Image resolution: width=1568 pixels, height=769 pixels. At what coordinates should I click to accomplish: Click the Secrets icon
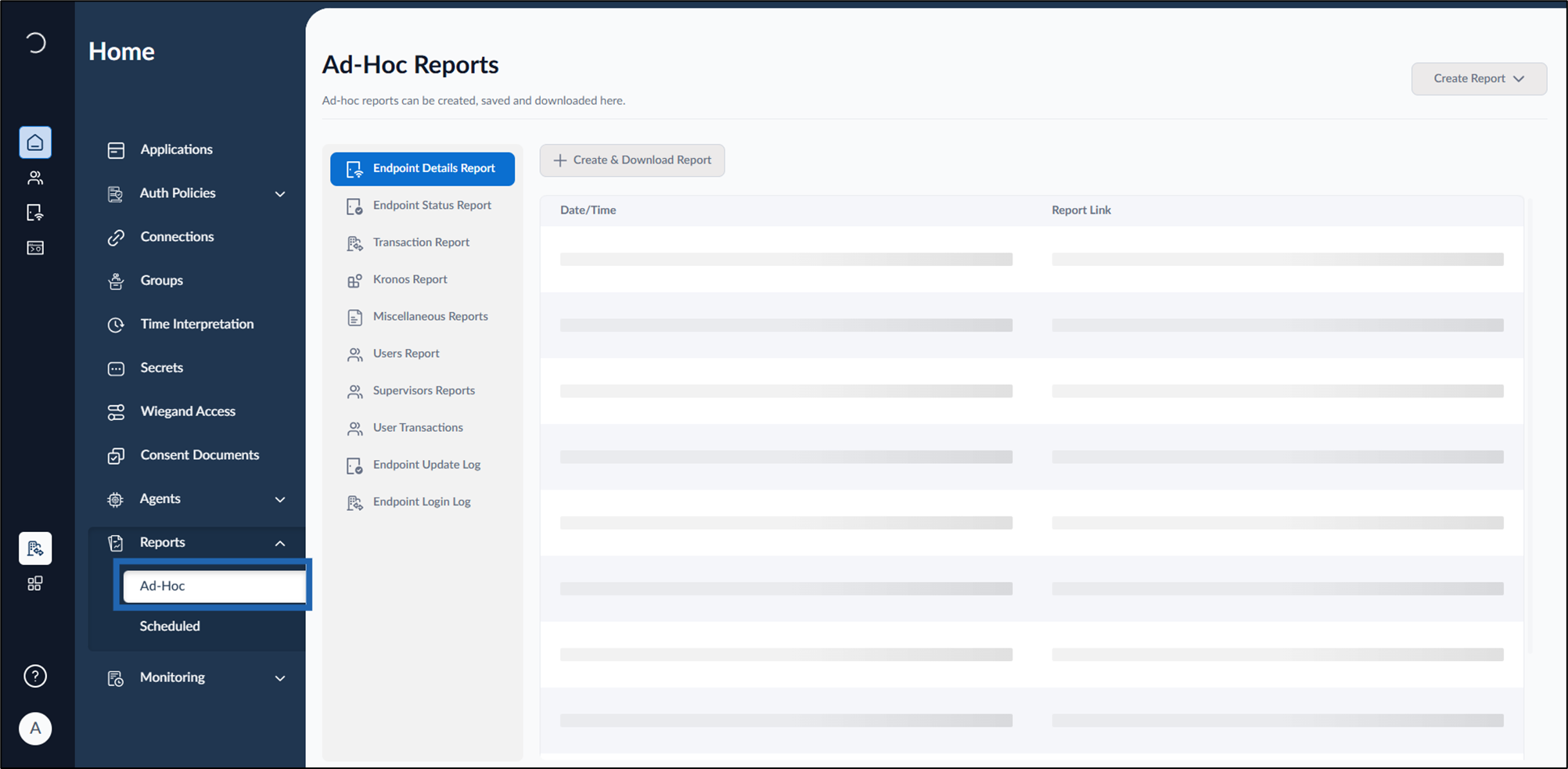click(x=116, y=368)
